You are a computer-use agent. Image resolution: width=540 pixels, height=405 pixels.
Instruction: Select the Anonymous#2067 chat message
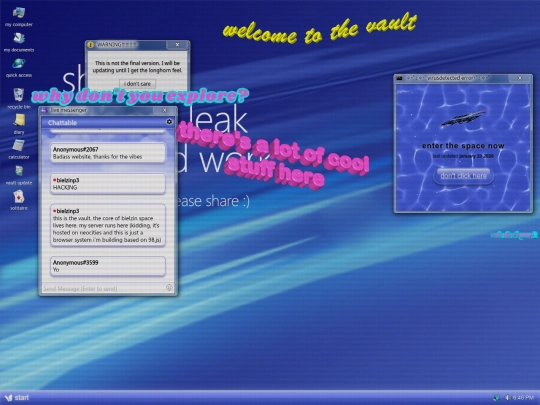(108, 153)
